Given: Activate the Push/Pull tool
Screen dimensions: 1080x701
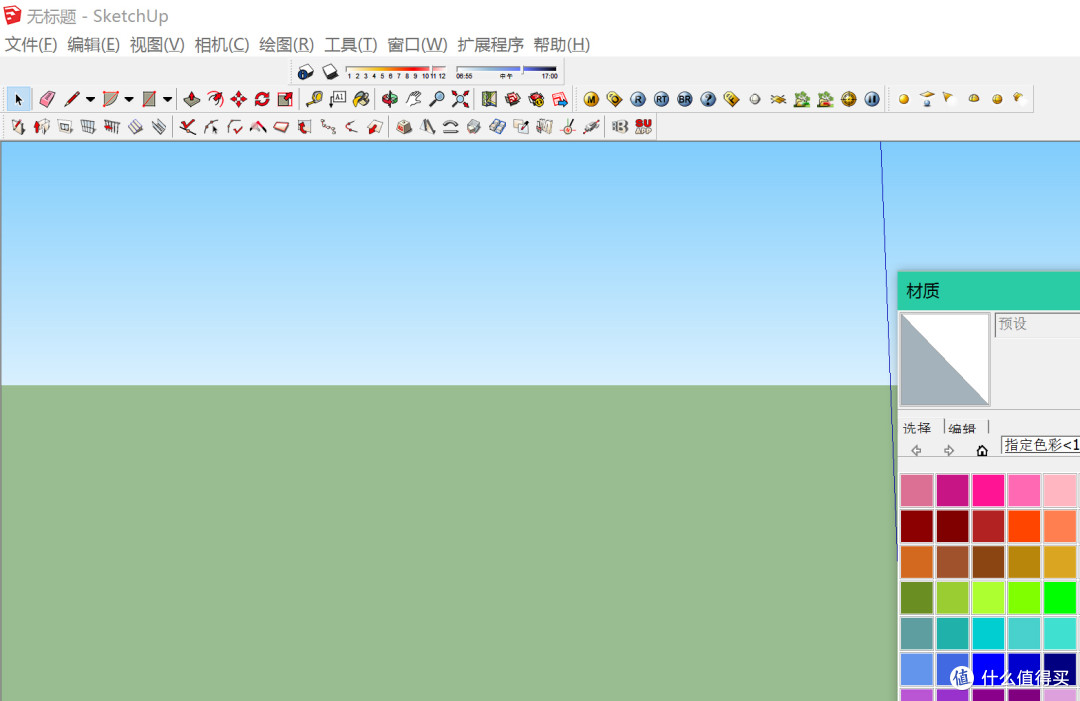Looking at the screenshot, I should (x=191, y=99).
